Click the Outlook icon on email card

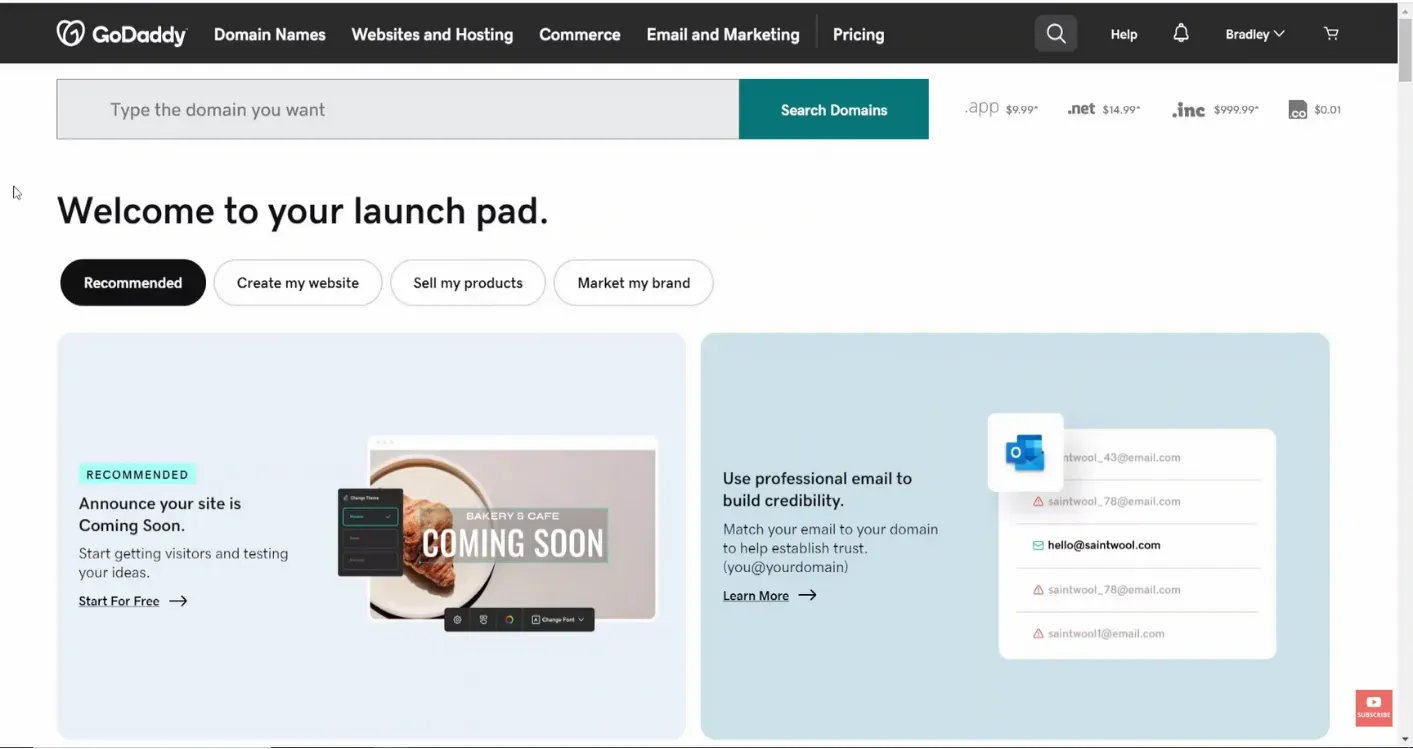pos(1025,453)
